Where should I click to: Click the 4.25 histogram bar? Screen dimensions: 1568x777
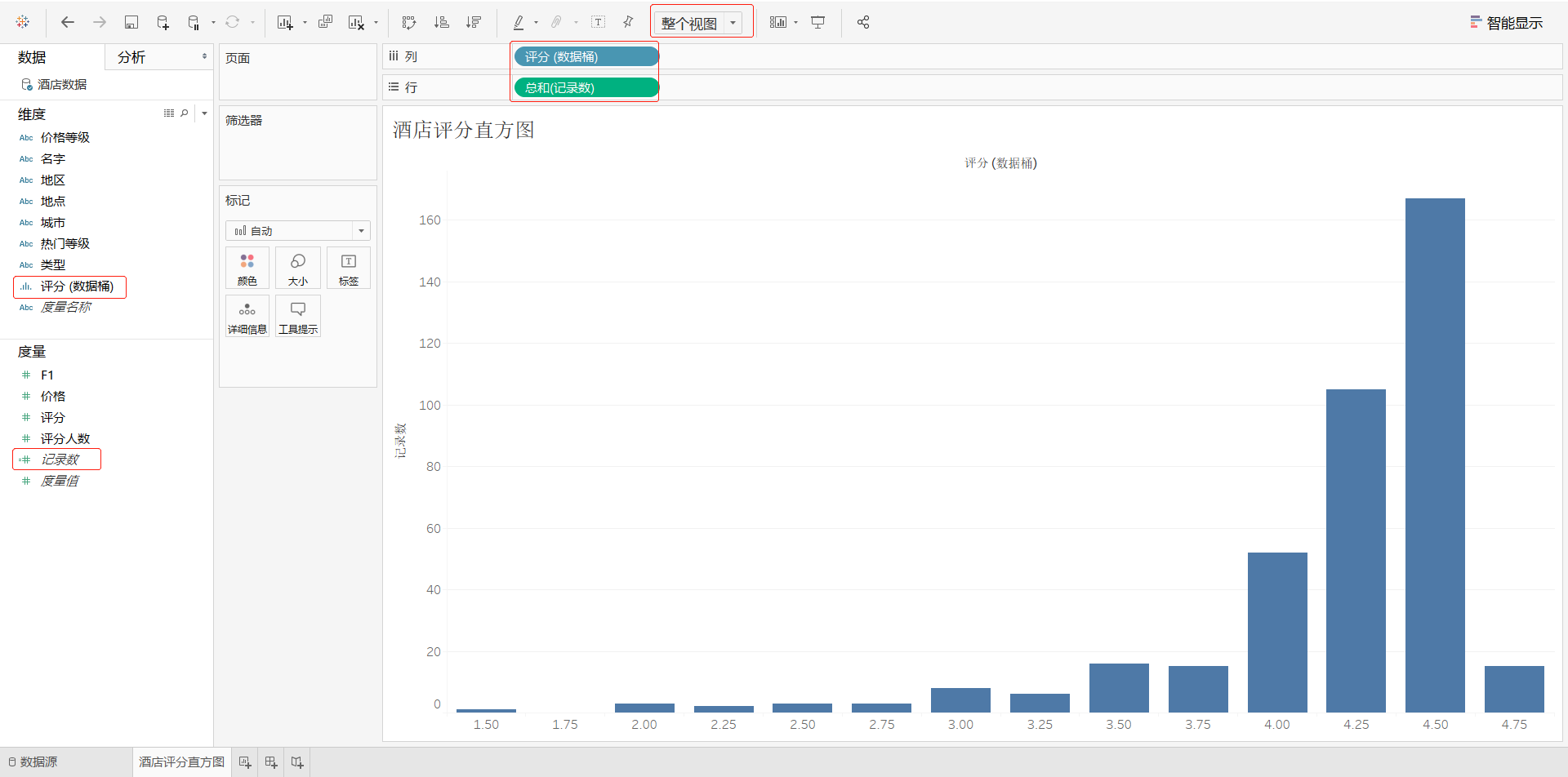pyautogui.click(x=1356, y=551)
